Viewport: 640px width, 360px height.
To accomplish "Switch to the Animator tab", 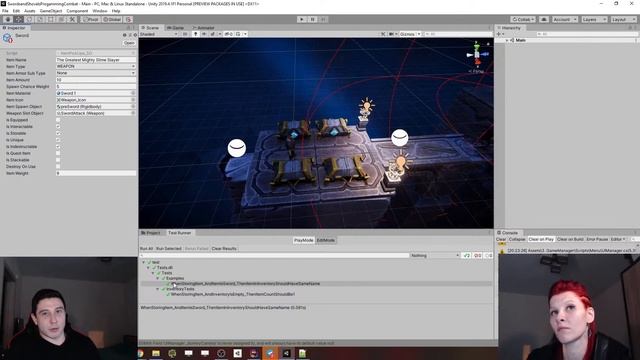I will [204, 28].
